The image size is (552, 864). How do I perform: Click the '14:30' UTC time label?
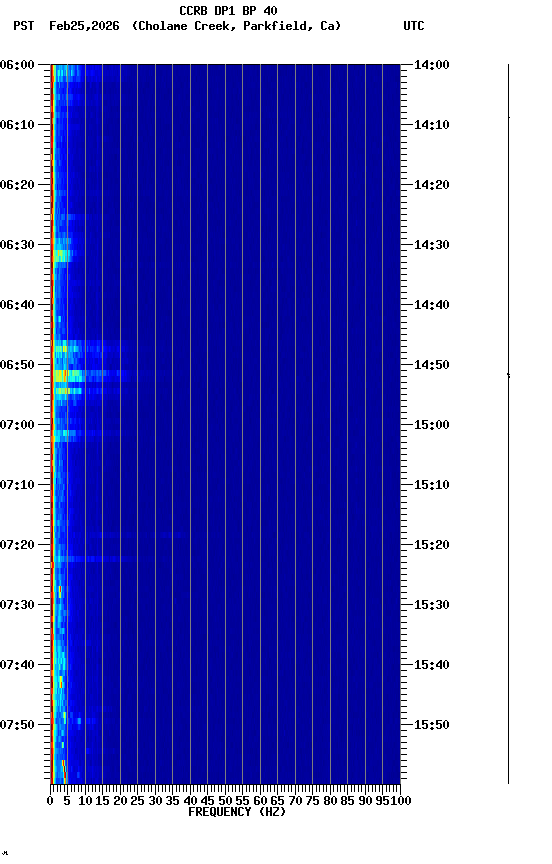tap(432, 245)
